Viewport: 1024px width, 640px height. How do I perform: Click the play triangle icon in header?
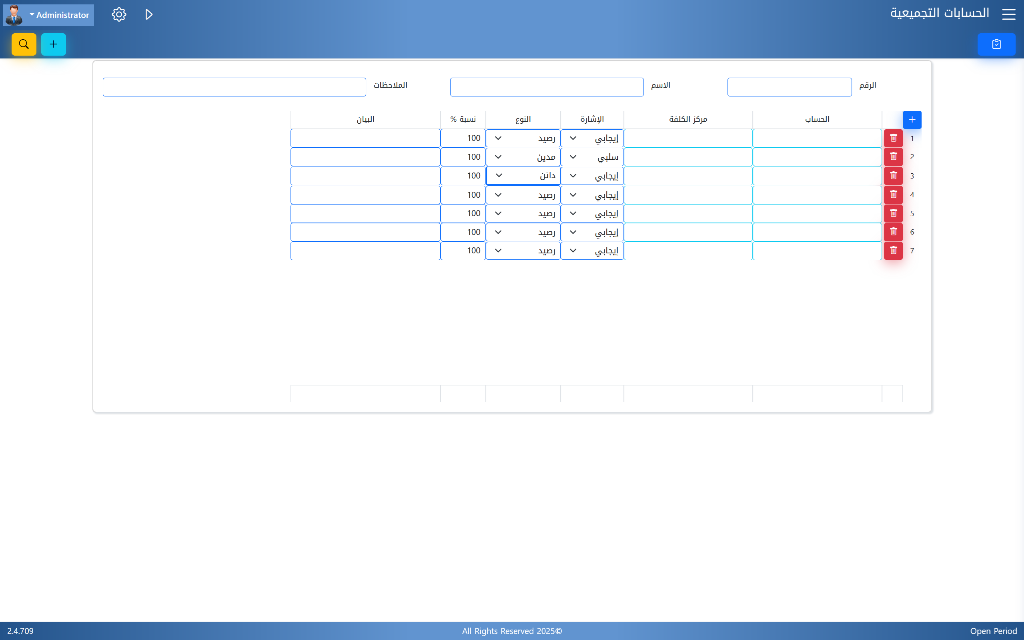click(x=149, y=15)
